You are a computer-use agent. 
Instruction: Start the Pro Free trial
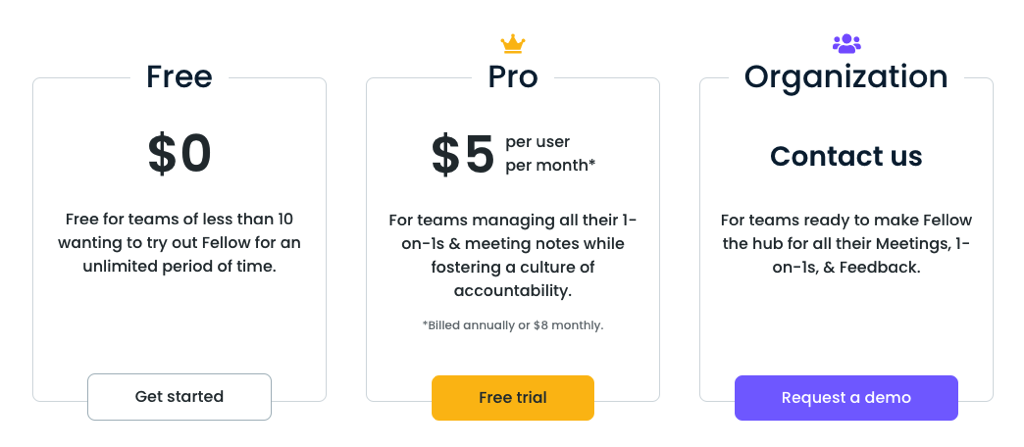pos(513,397)
